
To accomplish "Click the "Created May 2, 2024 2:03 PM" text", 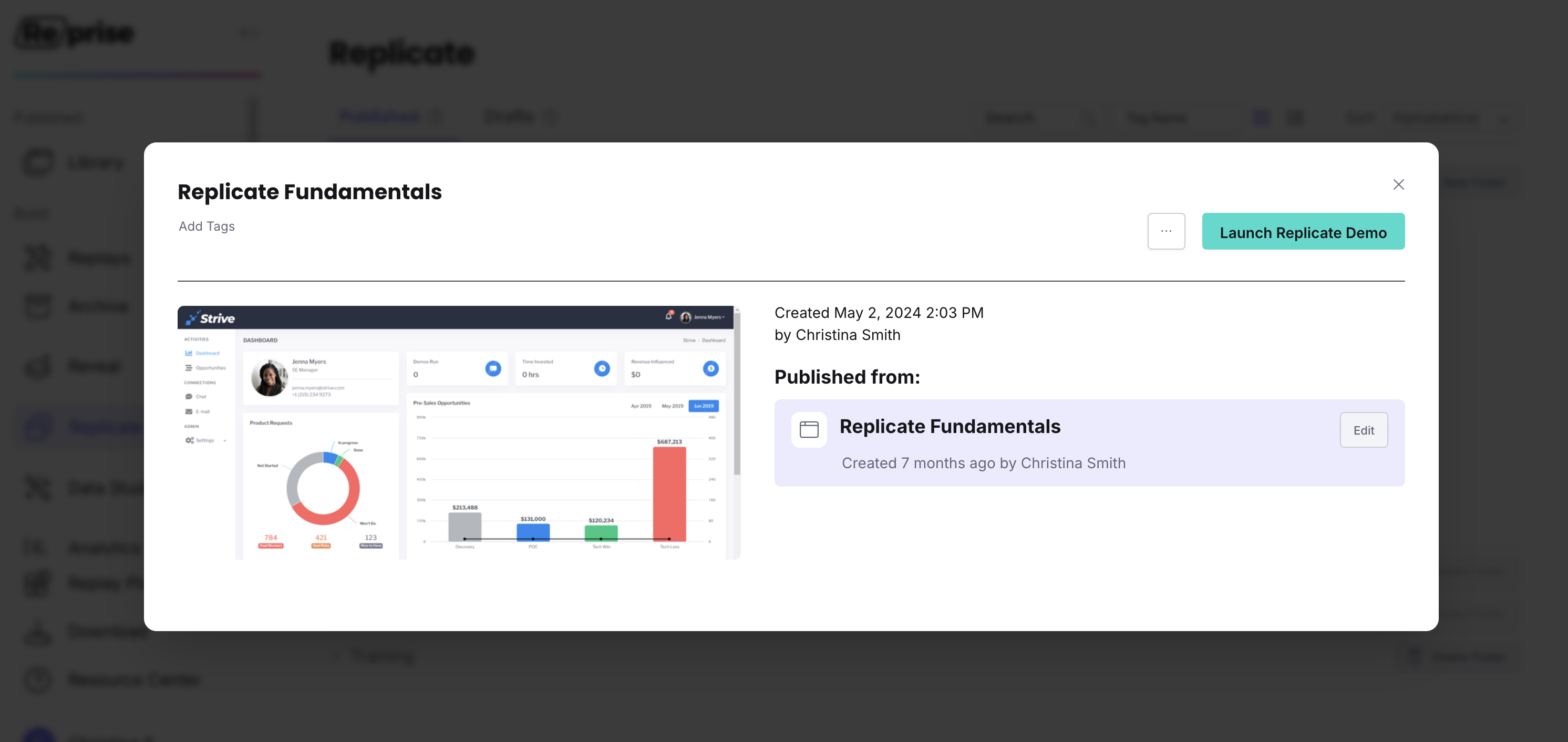I will click(879, 313).
